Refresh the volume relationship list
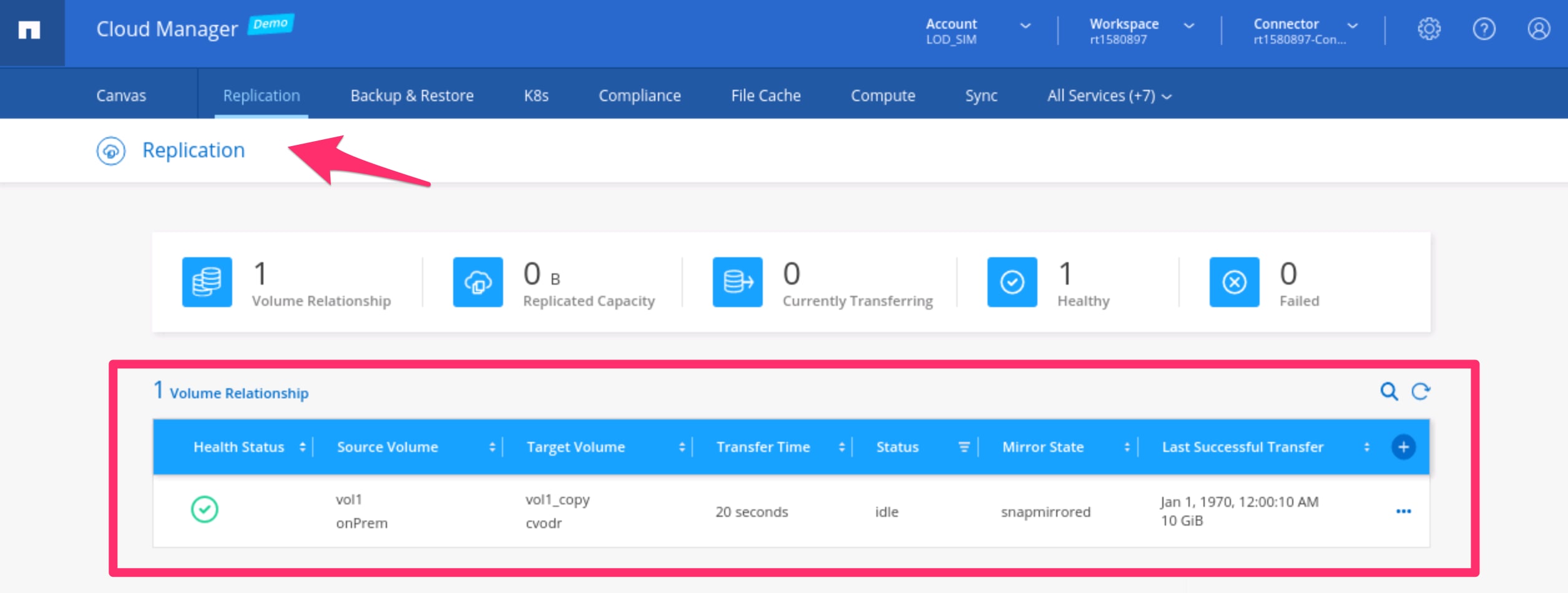The height and width of the screenshot is (593, 1568). 1421,391
